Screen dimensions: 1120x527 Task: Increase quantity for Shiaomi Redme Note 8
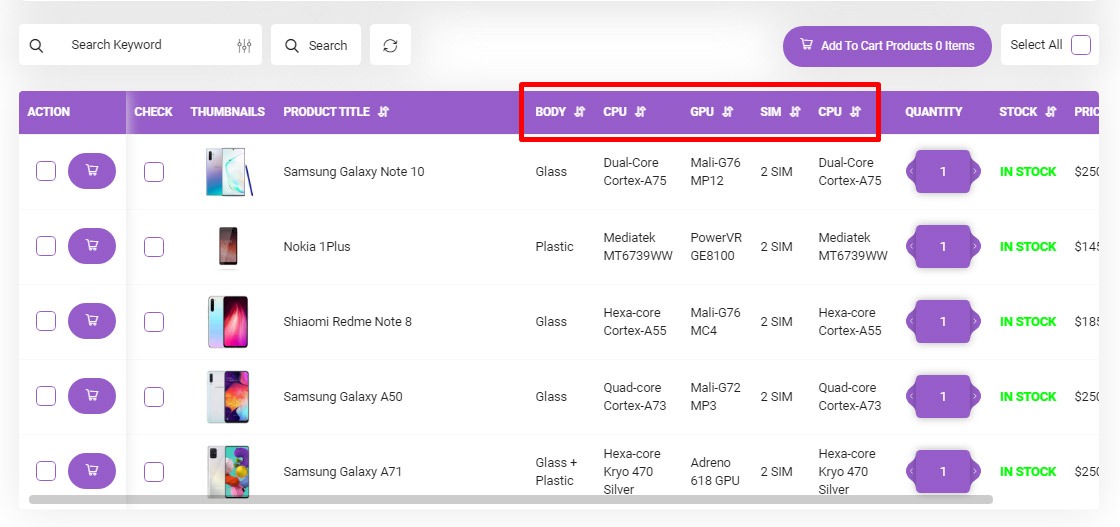coord(974,321)
